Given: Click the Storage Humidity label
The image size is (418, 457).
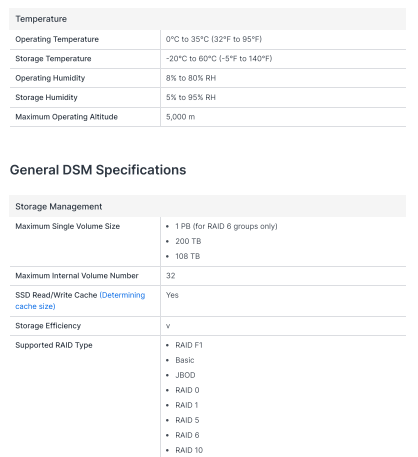Looking at the screenshot, I should point(46,97).
